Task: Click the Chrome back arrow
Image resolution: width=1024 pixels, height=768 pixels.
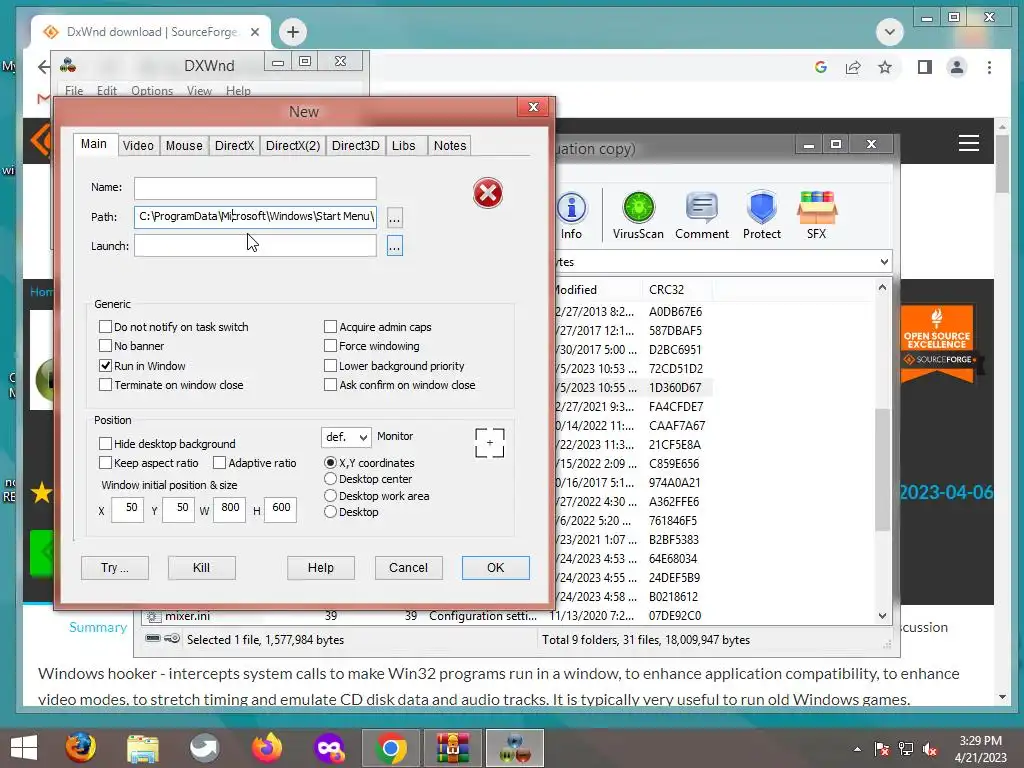Action: (x=43, y=67)
